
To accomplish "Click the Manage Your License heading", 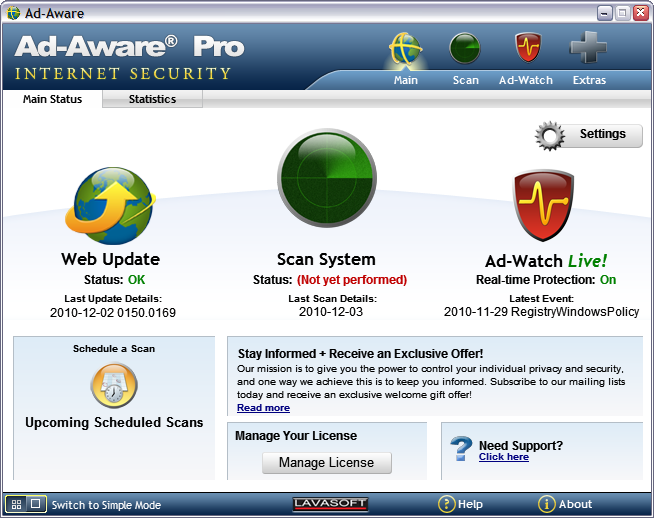I will click(296, 436).
